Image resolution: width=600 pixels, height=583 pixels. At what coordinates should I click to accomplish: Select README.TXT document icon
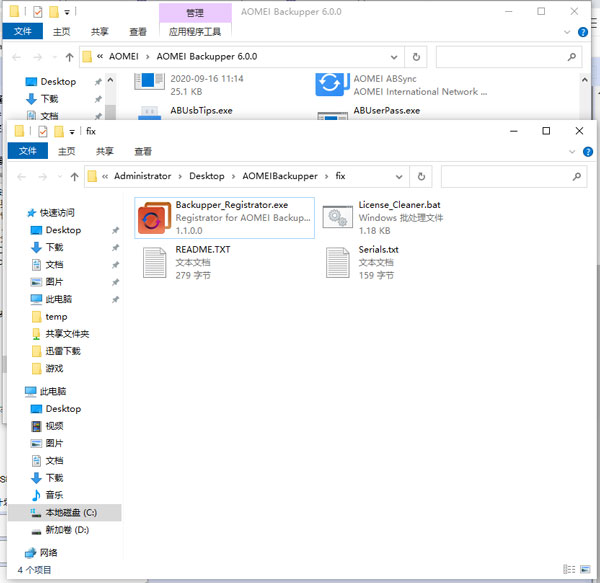tap(155, 262)
